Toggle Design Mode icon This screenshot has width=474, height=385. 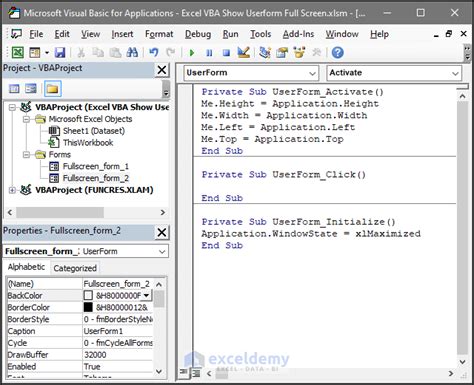point(244,52)
